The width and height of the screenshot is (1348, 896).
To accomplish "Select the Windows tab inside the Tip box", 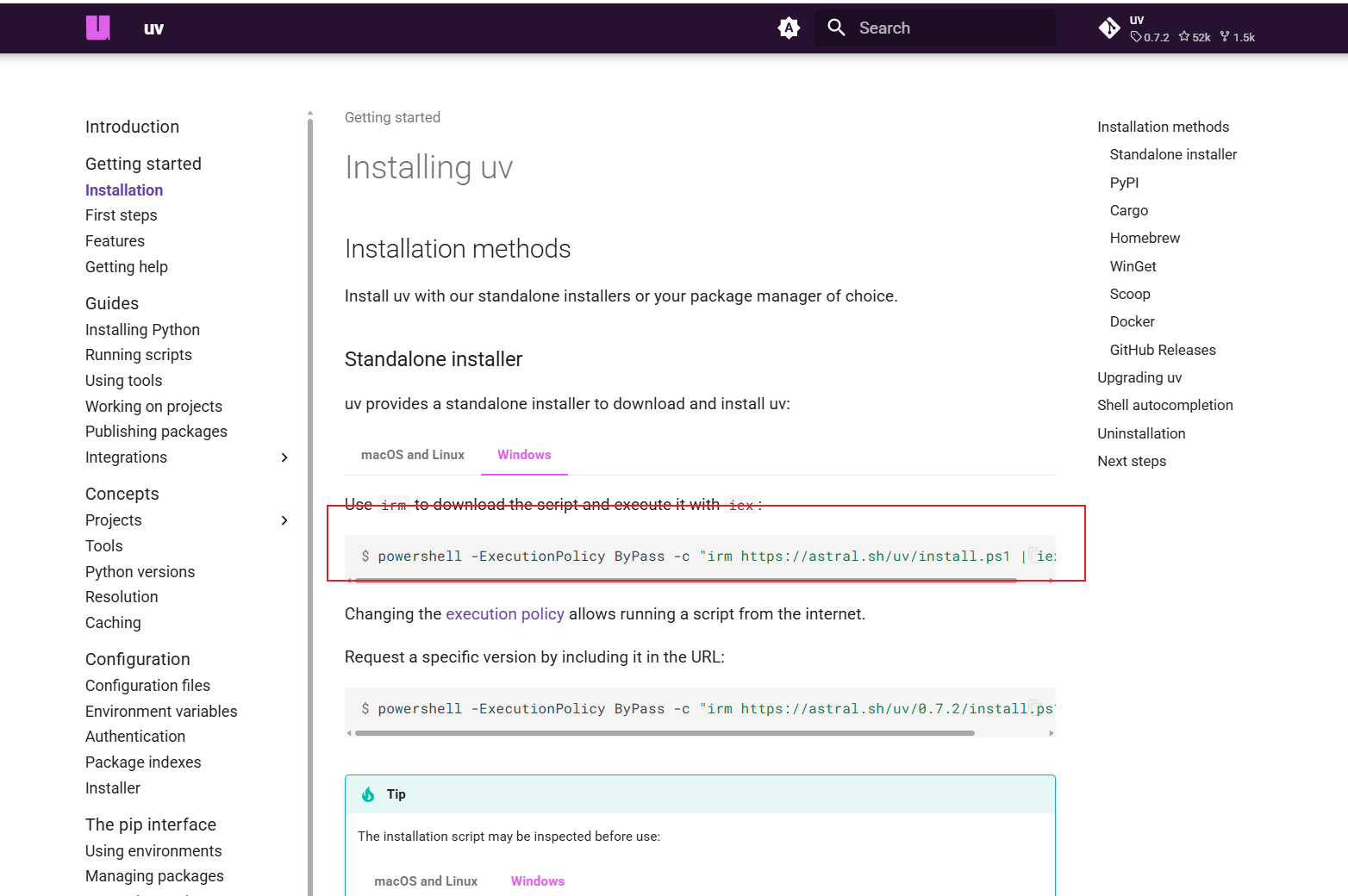I will click(x=537, y=881).
